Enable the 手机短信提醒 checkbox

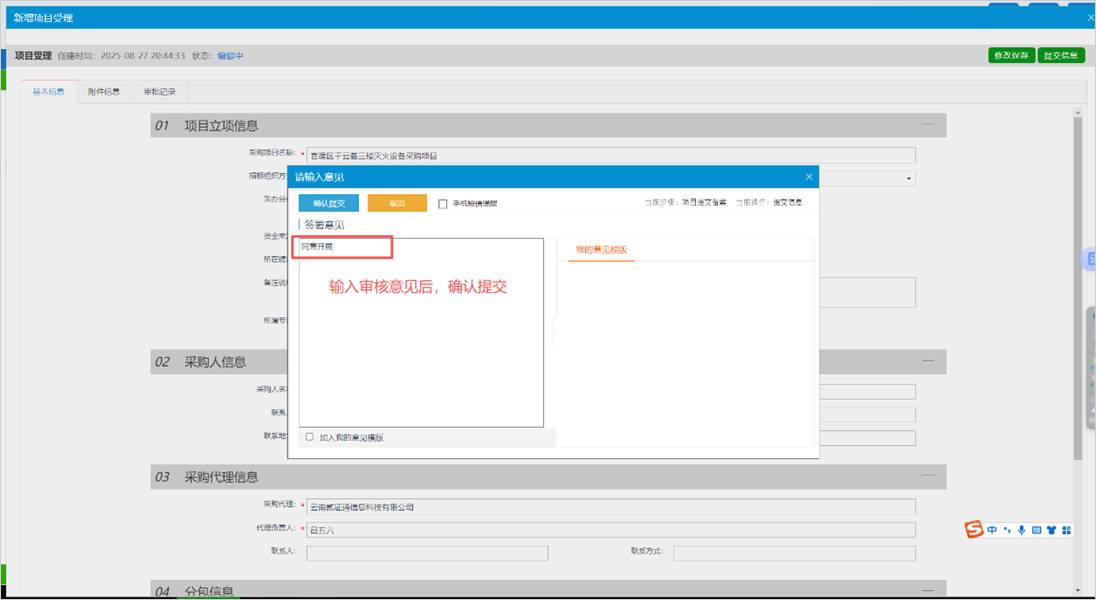pyautogui.click(x=443, y=204)
